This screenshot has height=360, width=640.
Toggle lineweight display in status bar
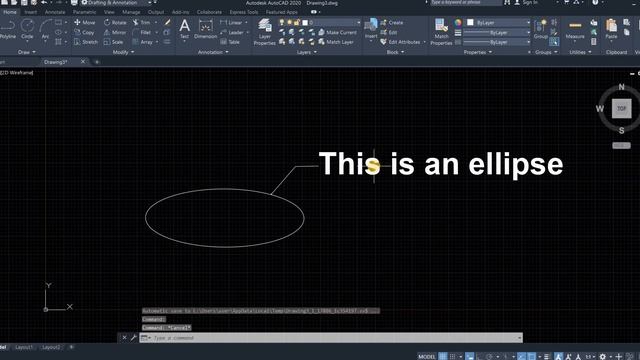pos(547,356)
